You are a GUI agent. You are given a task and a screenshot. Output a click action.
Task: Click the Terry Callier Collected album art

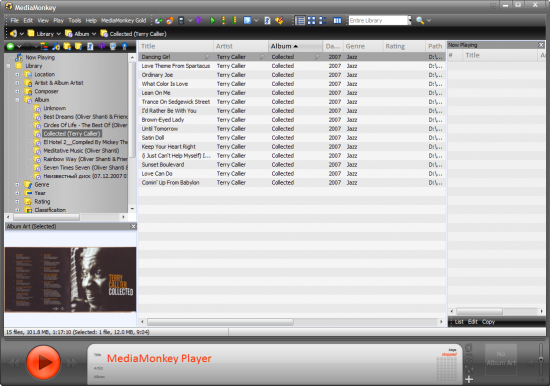coord(70,280)
